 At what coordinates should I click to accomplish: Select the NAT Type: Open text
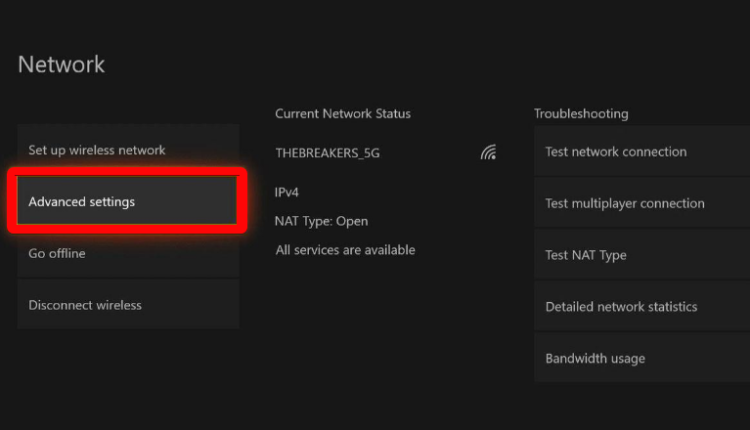tap(322, 221)
